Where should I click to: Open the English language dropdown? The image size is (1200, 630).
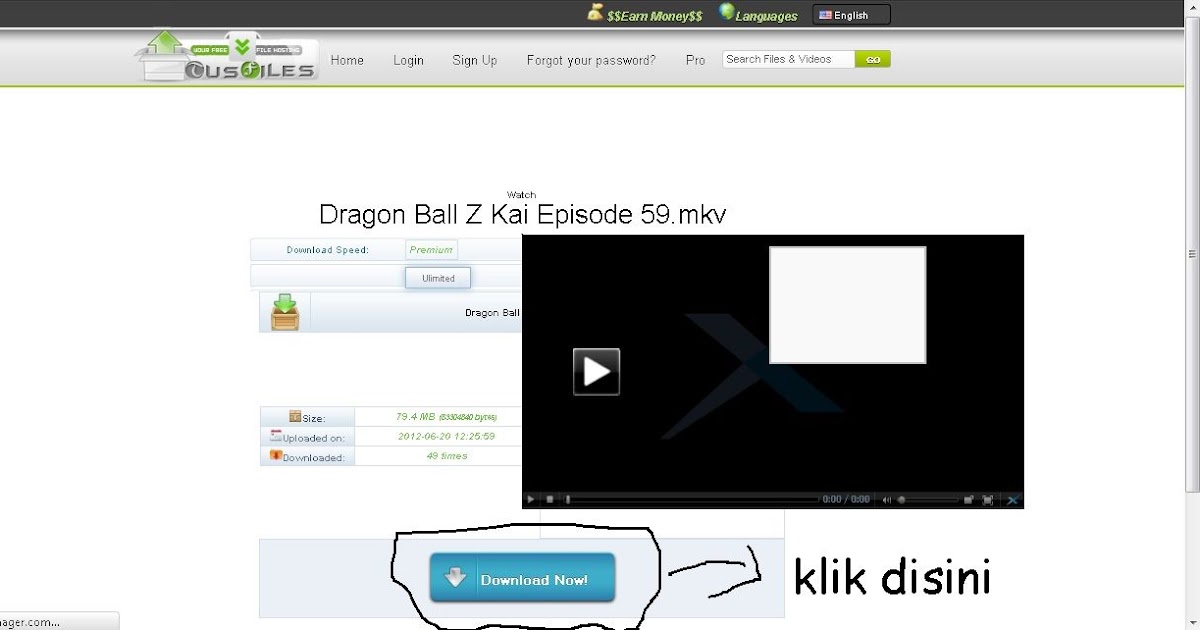[x=851, y=15]
